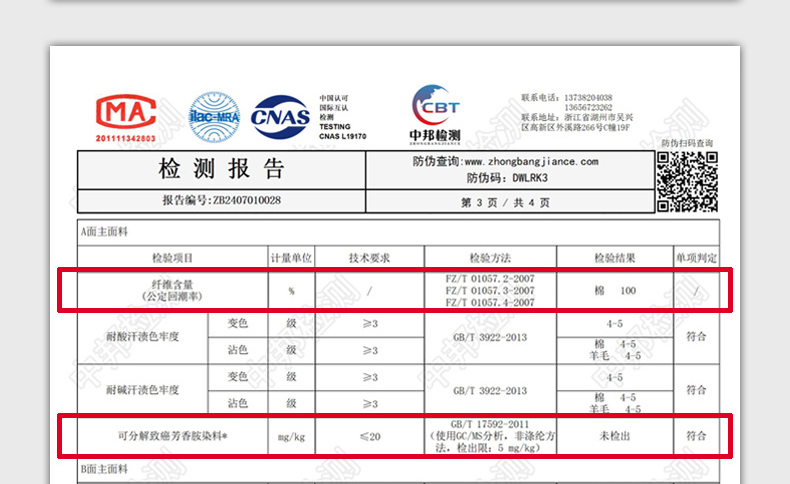Screen dimensions: 790x484
Task: Click the 棉 100 fiber content result
Action: pyautogui.click(x=614, y=290)
